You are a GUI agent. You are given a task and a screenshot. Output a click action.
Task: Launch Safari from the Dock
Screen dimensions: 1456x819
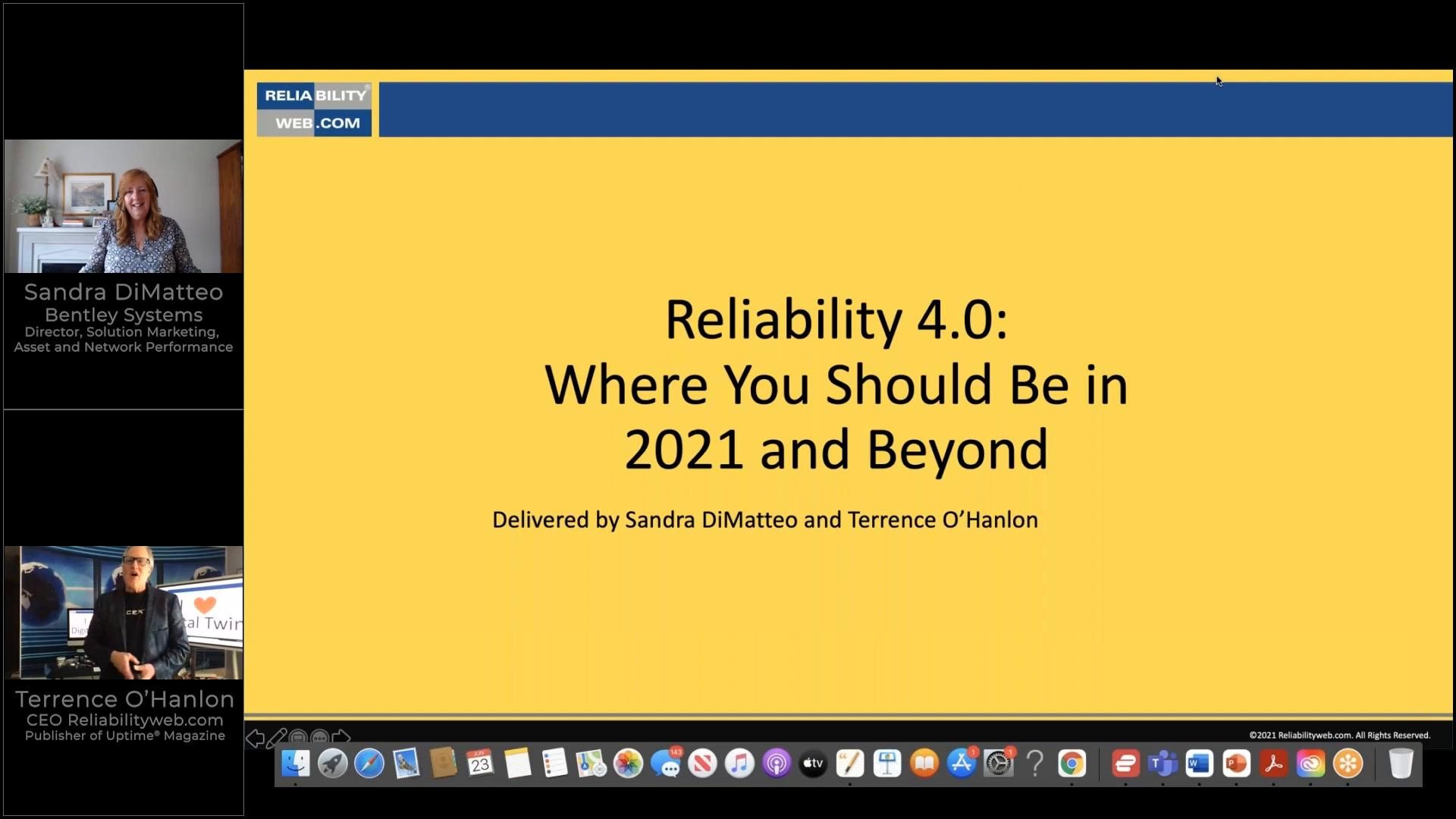click(369, 764)
